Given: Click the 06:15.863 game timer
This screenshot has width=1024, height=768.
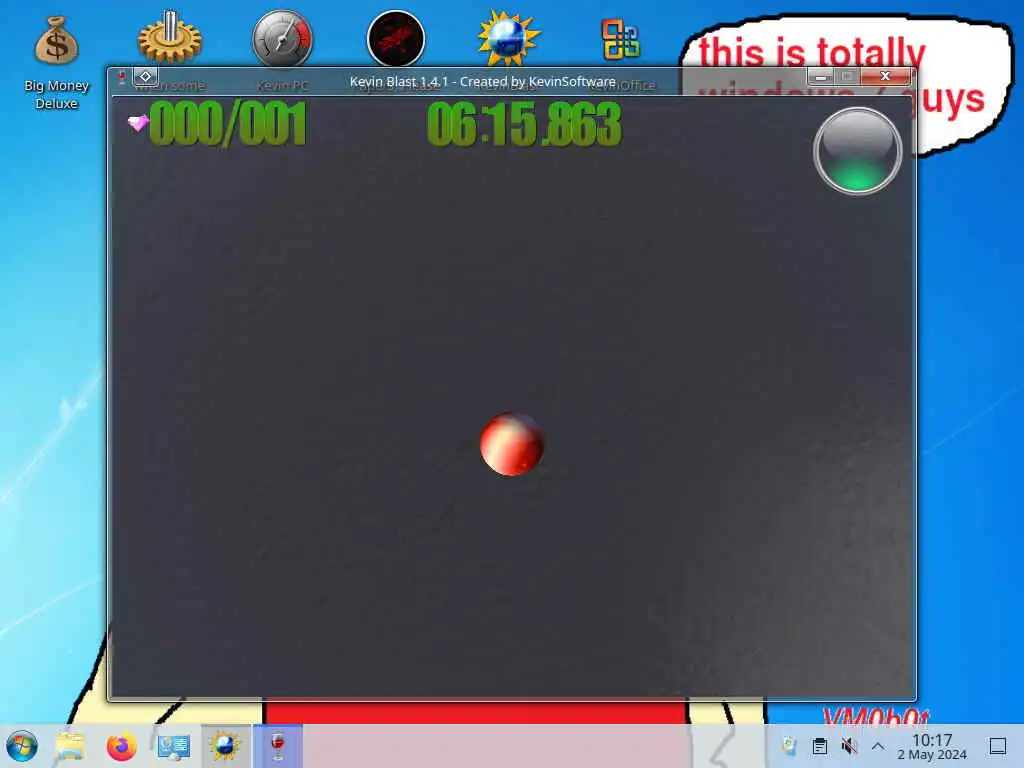Looking at the screenshot, I should 524,124.
